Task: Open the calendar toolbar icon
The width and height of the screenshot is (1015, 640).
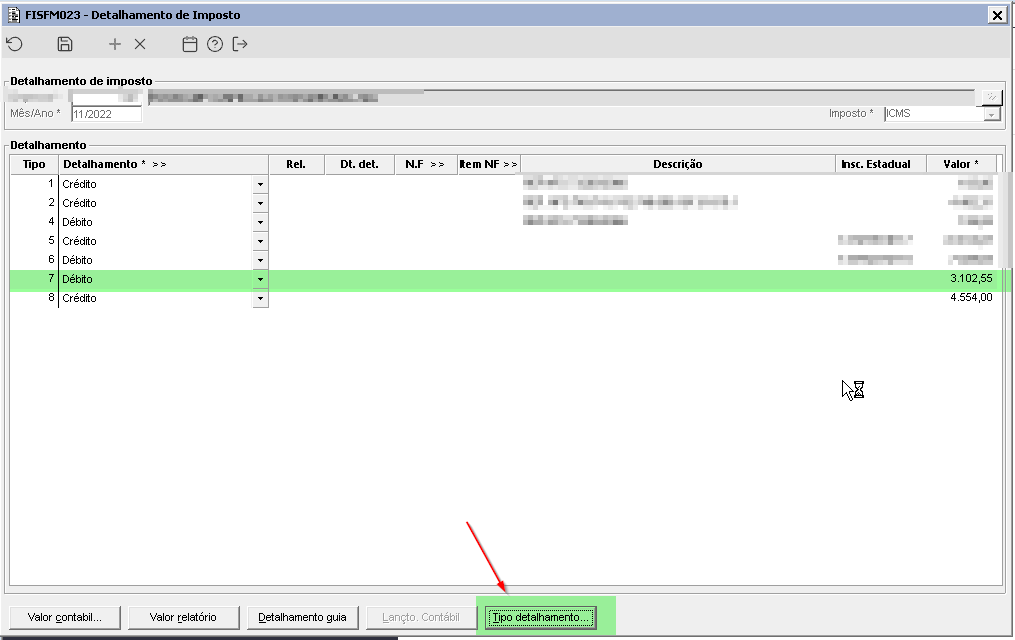Action: coord(190,44)
